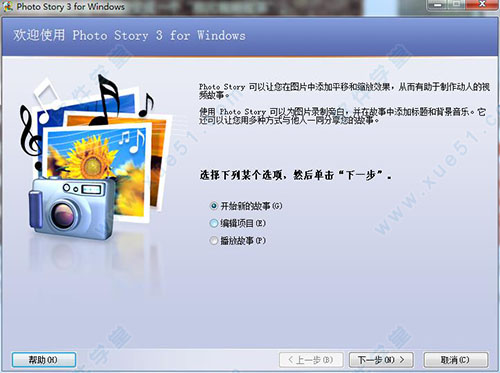Open help with the 帮助(H) button
Screen dimensions: 500x373
pos(44,360)
